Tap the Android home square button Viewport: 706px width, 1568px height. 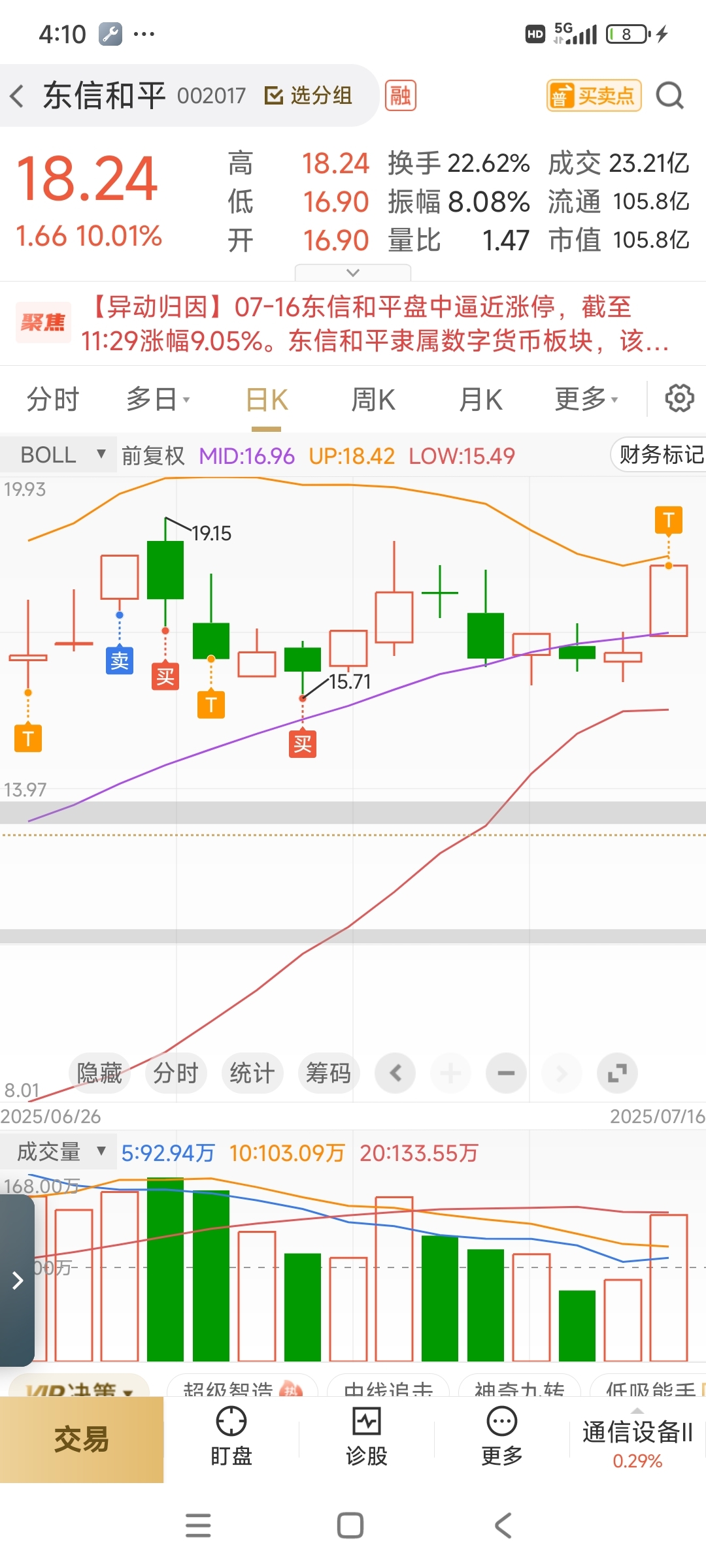tap(350, 1526)
